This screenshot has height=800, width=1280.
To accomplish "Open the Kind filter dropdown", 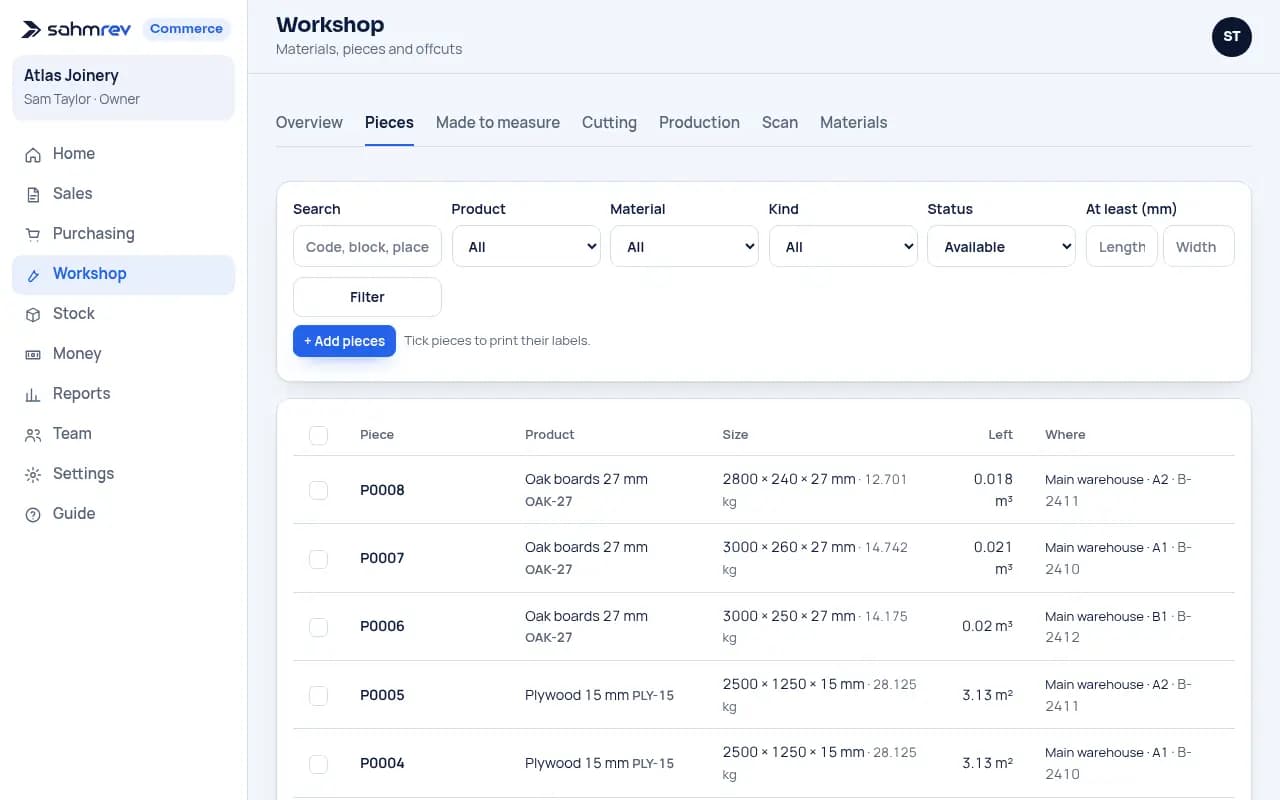I will coord(843,247).
